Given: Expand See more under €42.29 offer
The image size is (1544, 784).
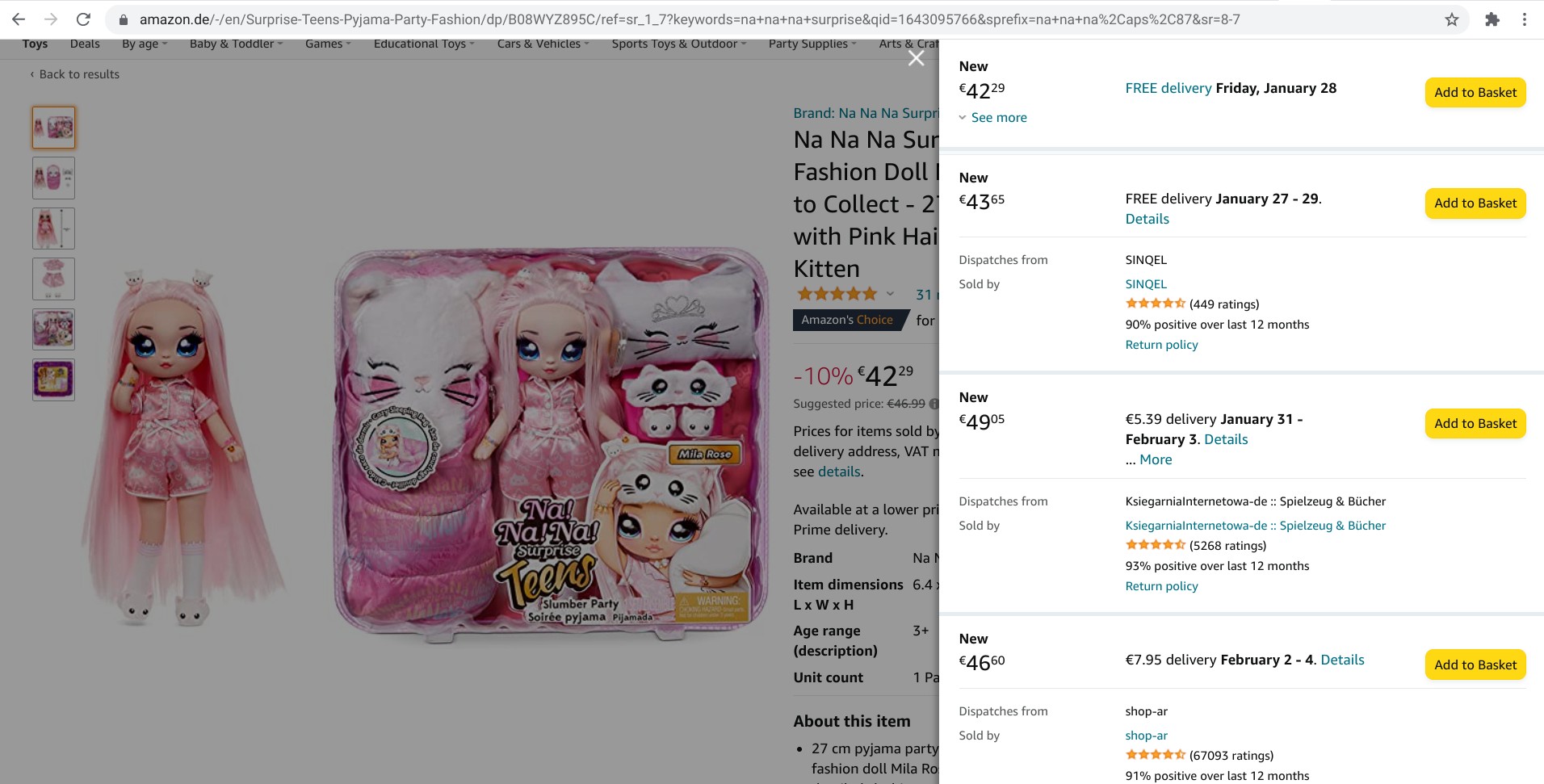Looking at the screenshot, I should (x=998, y=118).
